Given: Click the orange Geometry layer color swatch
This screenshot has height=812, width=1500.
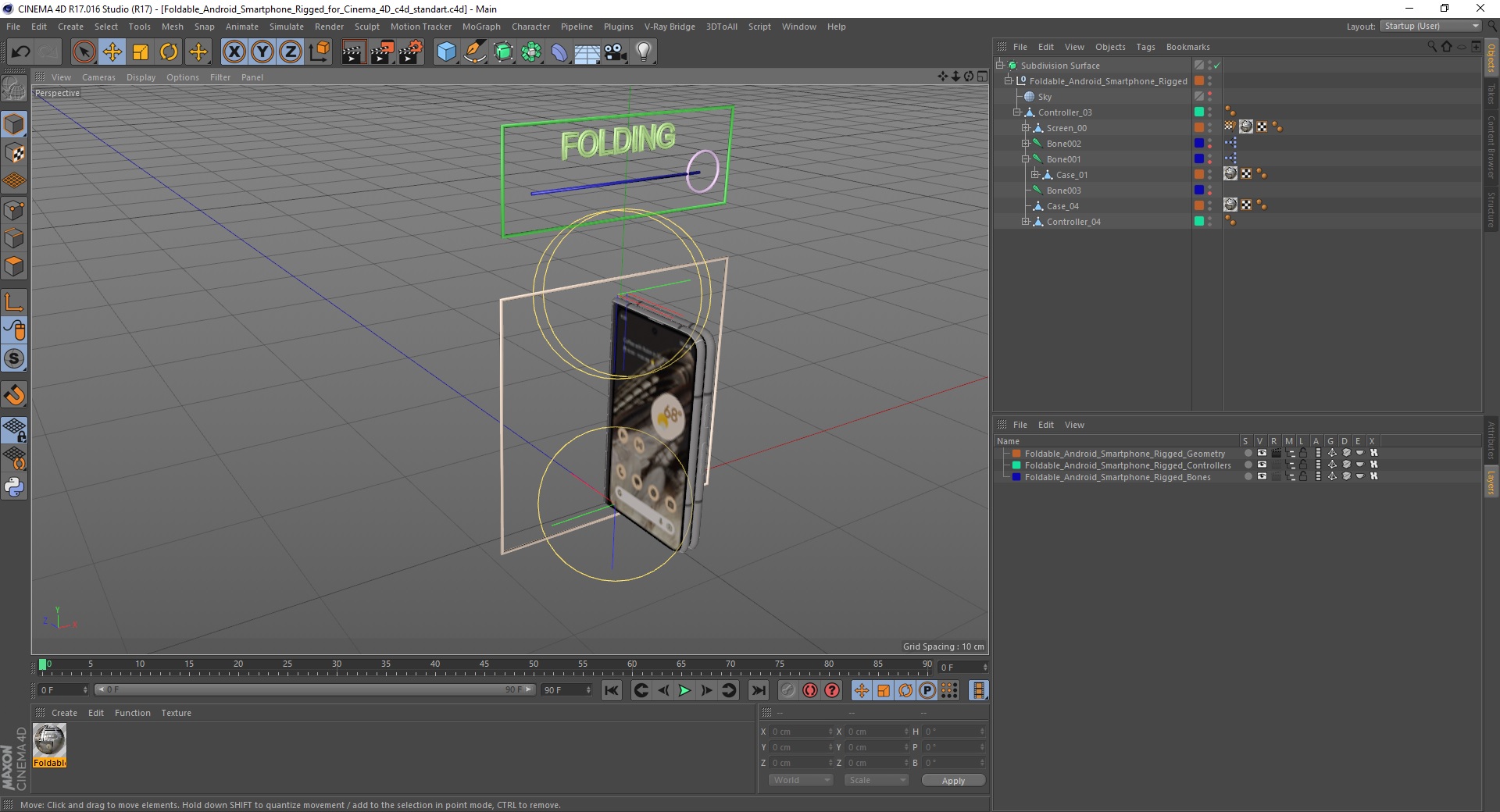Looking at the screenshot, I should point(1016,453).
